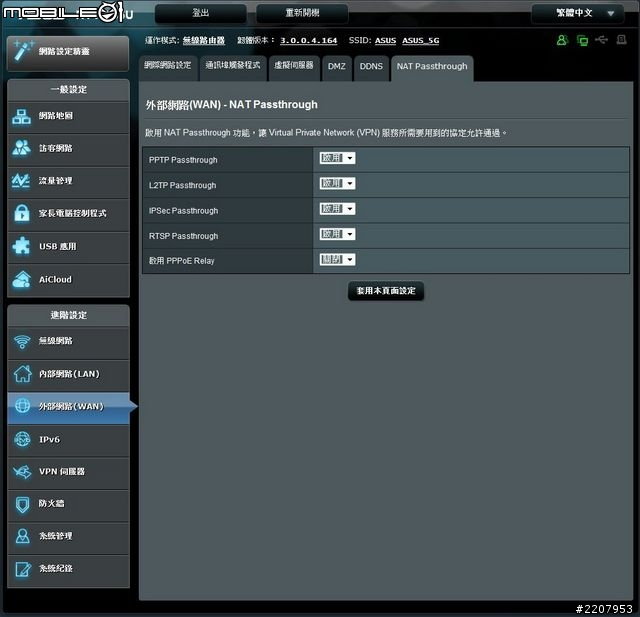Click the ASUS_5G SSID link
This screenshot has height=617, width=640.
420,41
